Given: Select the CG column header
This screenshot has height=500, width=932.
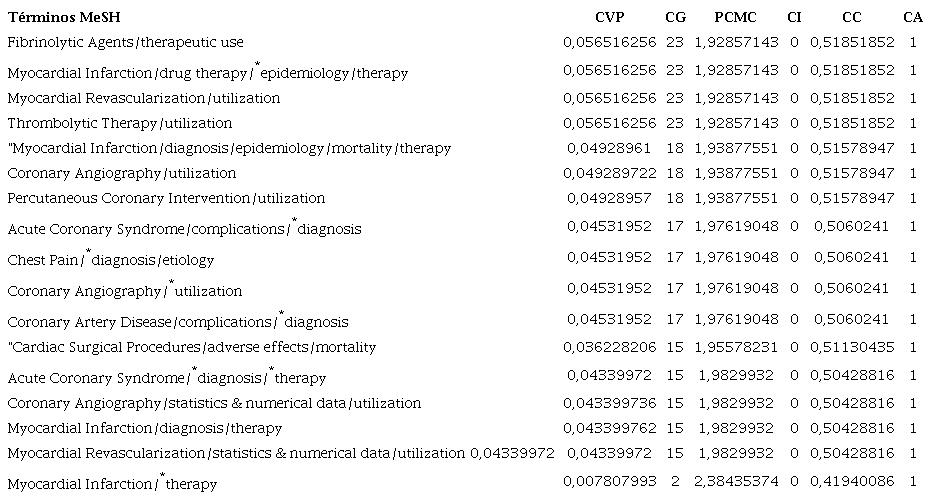Looking at the screenshot, I should (x=675, y=18).
